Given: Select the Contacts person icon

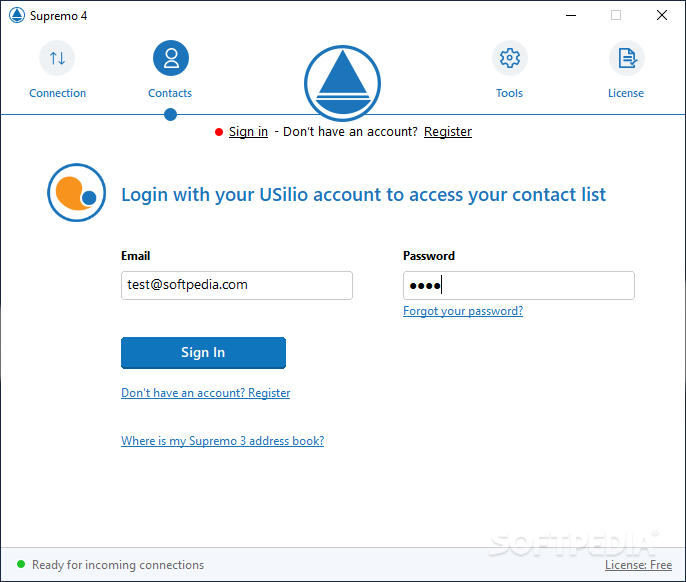Looking at the screenshot, I should tap(171, 58).
